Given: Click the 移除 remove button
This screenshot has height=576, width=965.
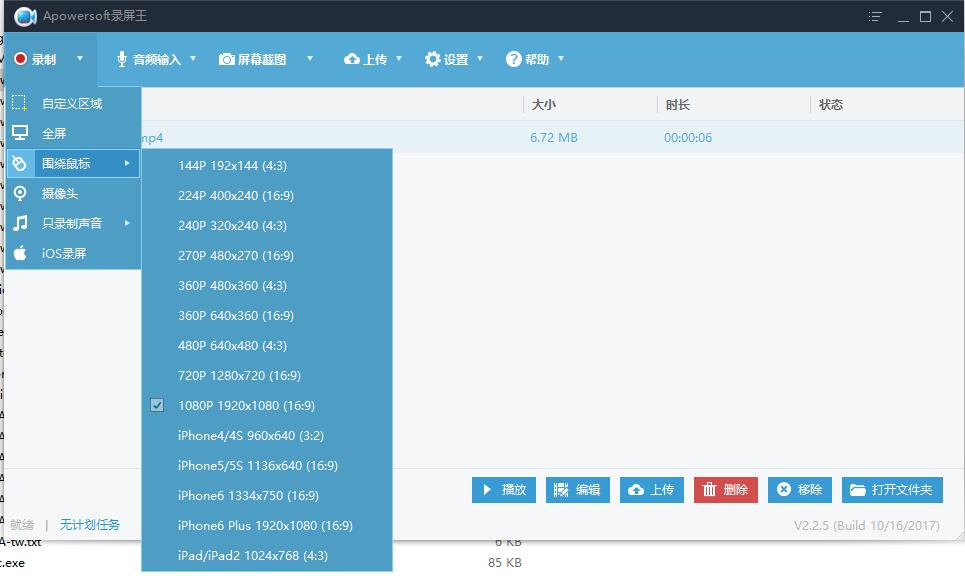Looking at the screenshot, I should 799,490.
